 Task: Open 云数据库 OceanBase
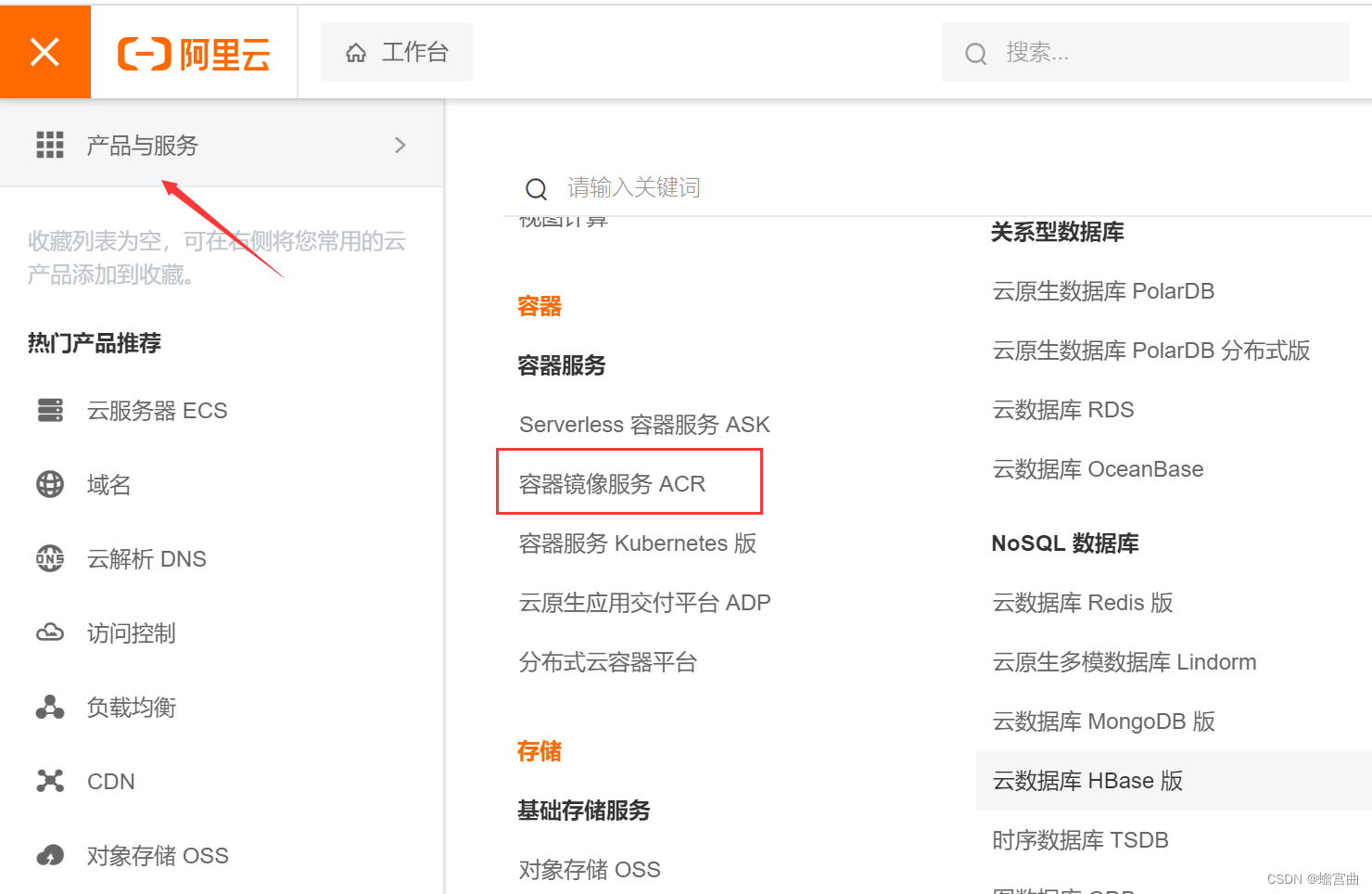1099,469
